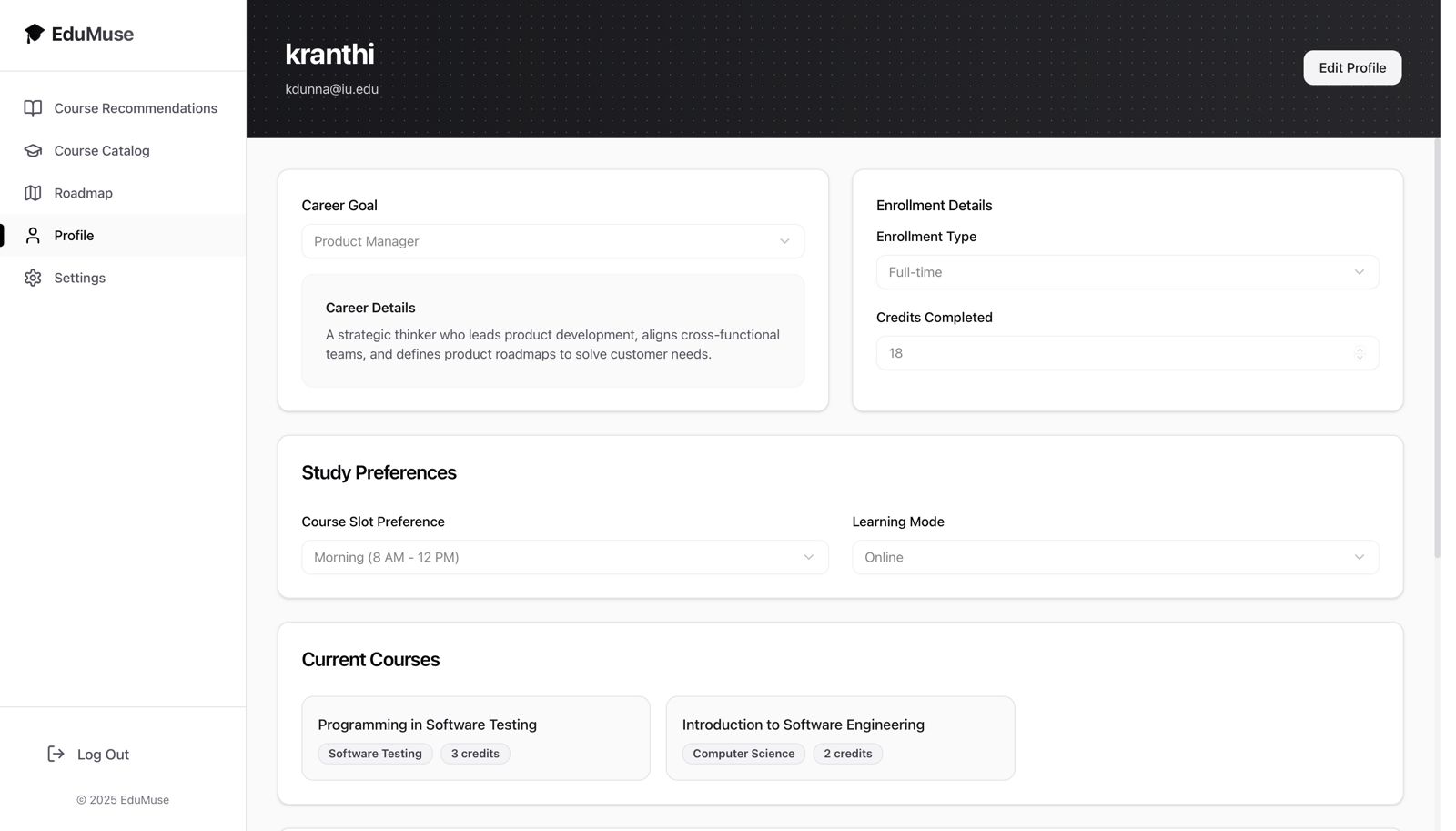The image size is (1456, 831).
Task: Expand the Learning Mode dropdown
Action: (1116, 557)
